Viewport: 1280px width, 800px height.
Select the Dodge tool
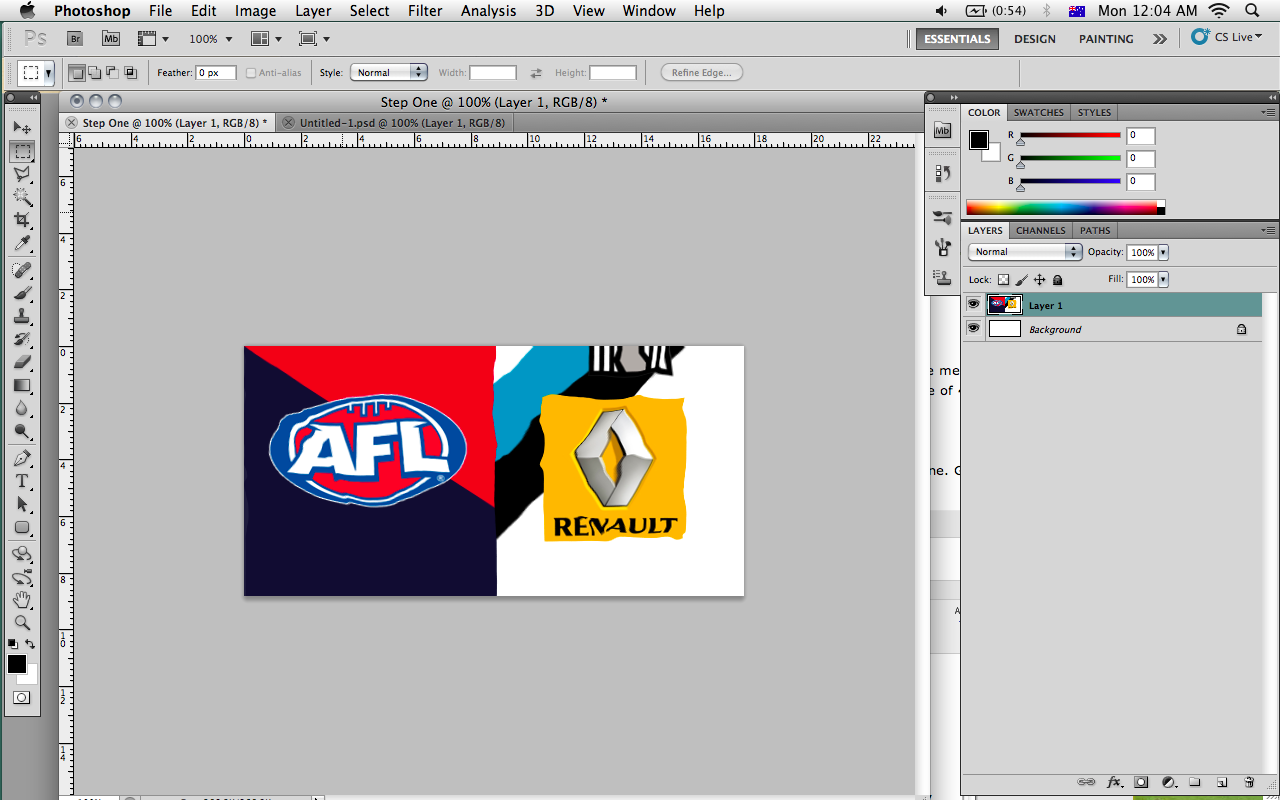(22, 431)
